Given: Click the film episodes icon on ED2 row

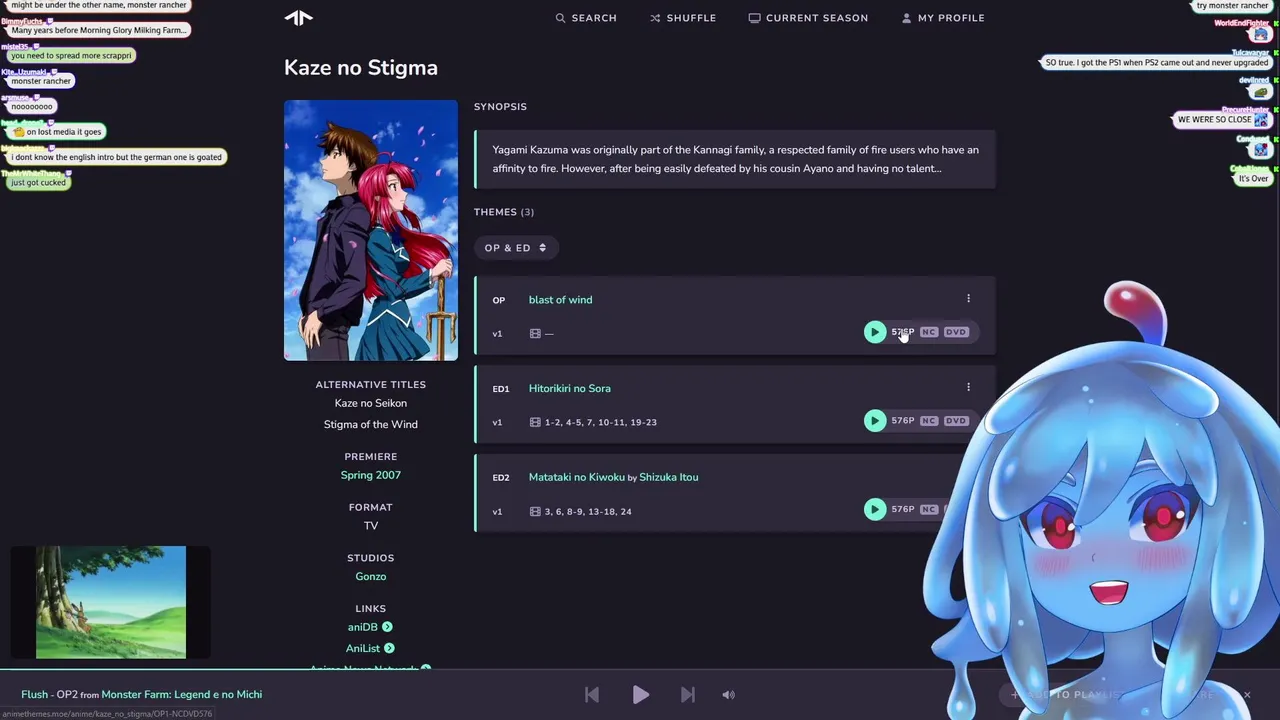Looking at the screenshot, I should [535, 512].
